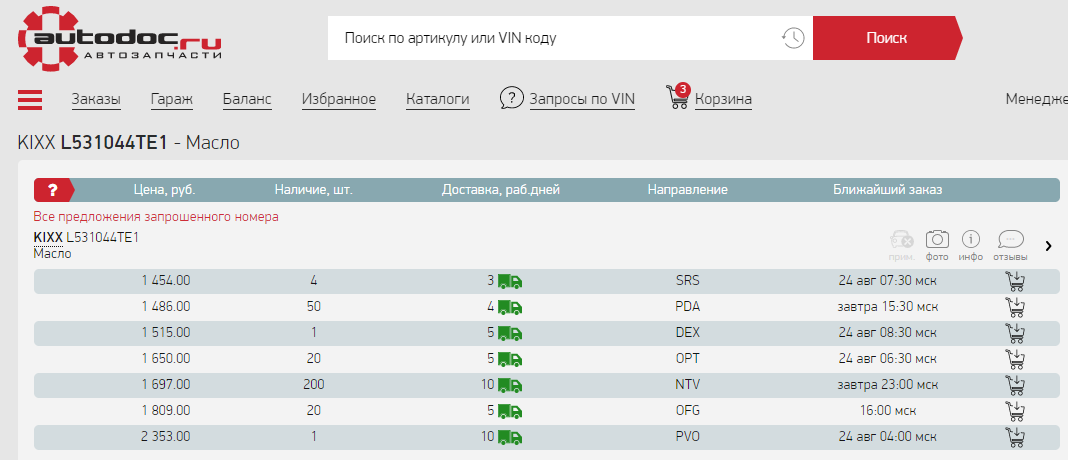The image size is (1068, 460).
Task: Click 'Все предложения запрошенного номера' text
Action: [156, 217]
